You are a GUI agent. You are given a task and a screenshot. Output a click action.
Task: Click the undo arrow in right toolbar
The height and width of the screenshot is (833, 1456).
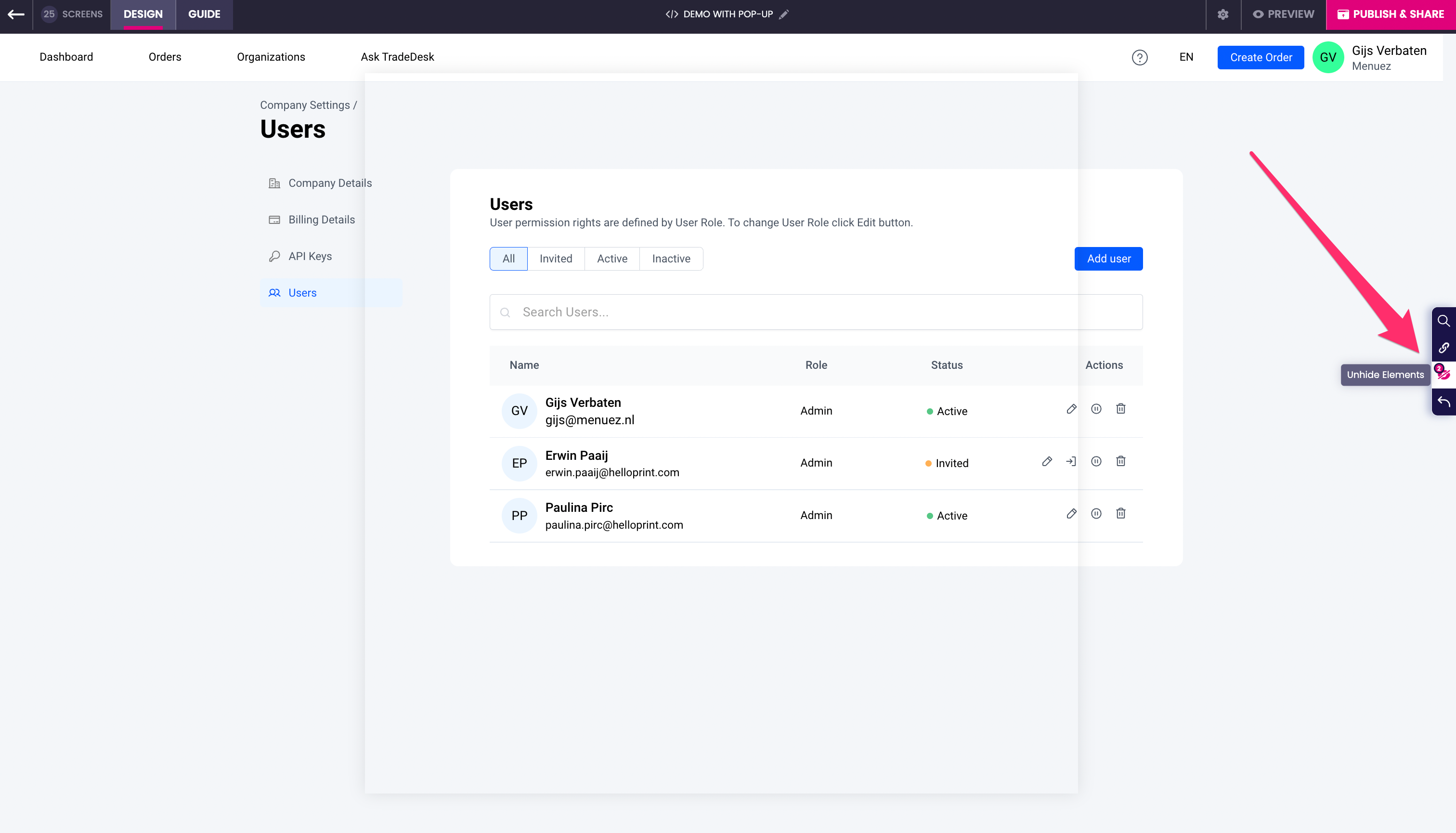[1443, 402]
